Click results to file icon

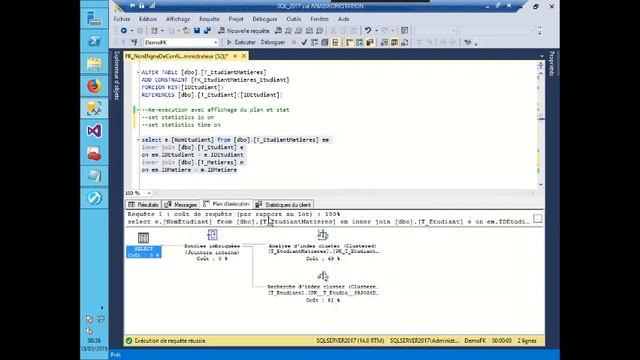point(405,42)
